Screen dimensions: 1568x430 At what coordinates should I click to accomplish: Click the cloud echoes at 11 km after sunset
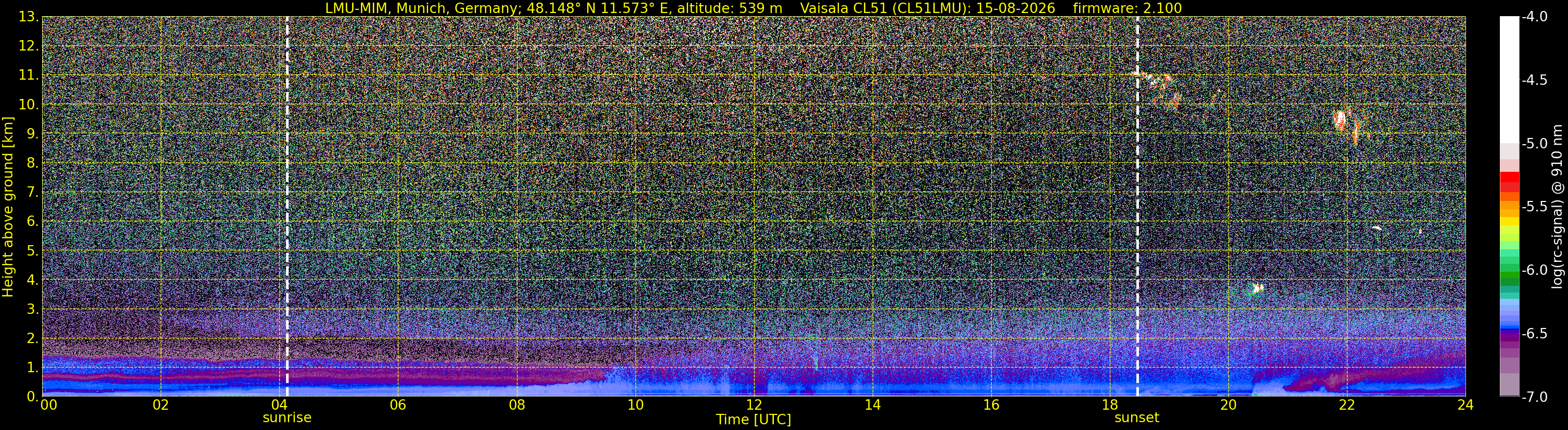1158,88
